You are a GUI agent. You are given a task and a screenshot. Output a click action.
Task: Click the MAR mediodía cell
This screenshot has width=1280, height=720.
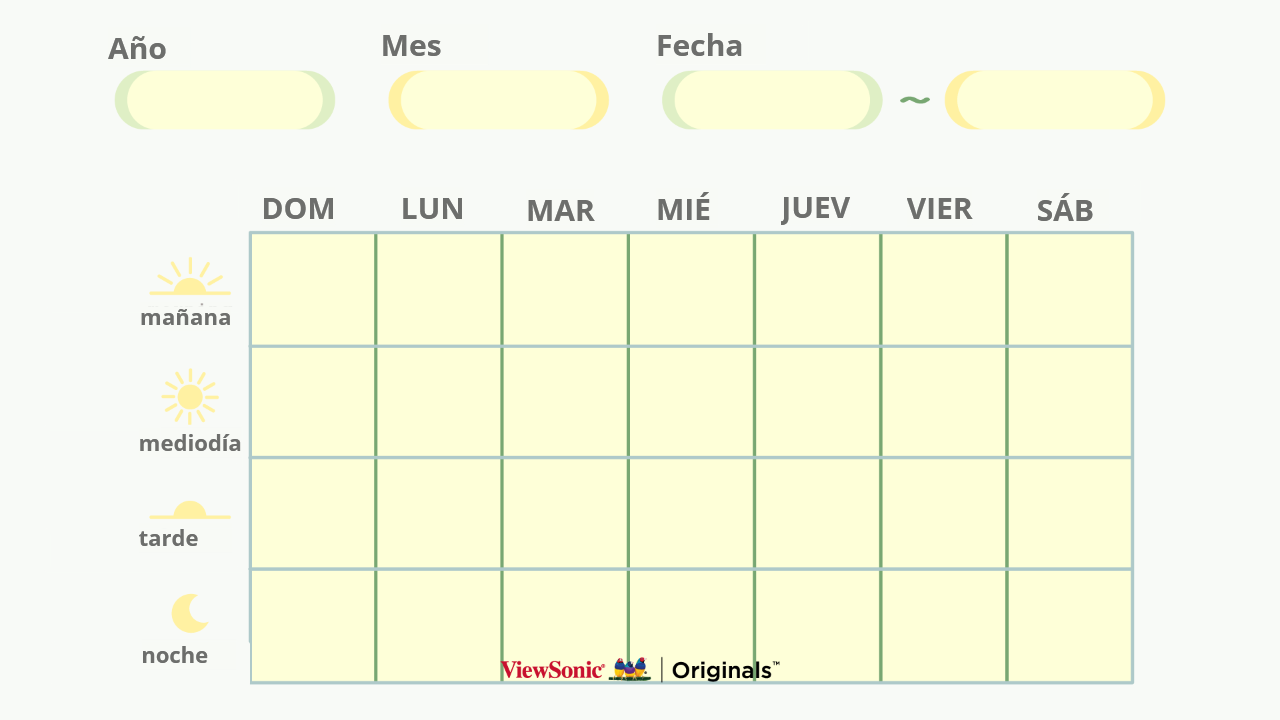click(x=565, y=402)
